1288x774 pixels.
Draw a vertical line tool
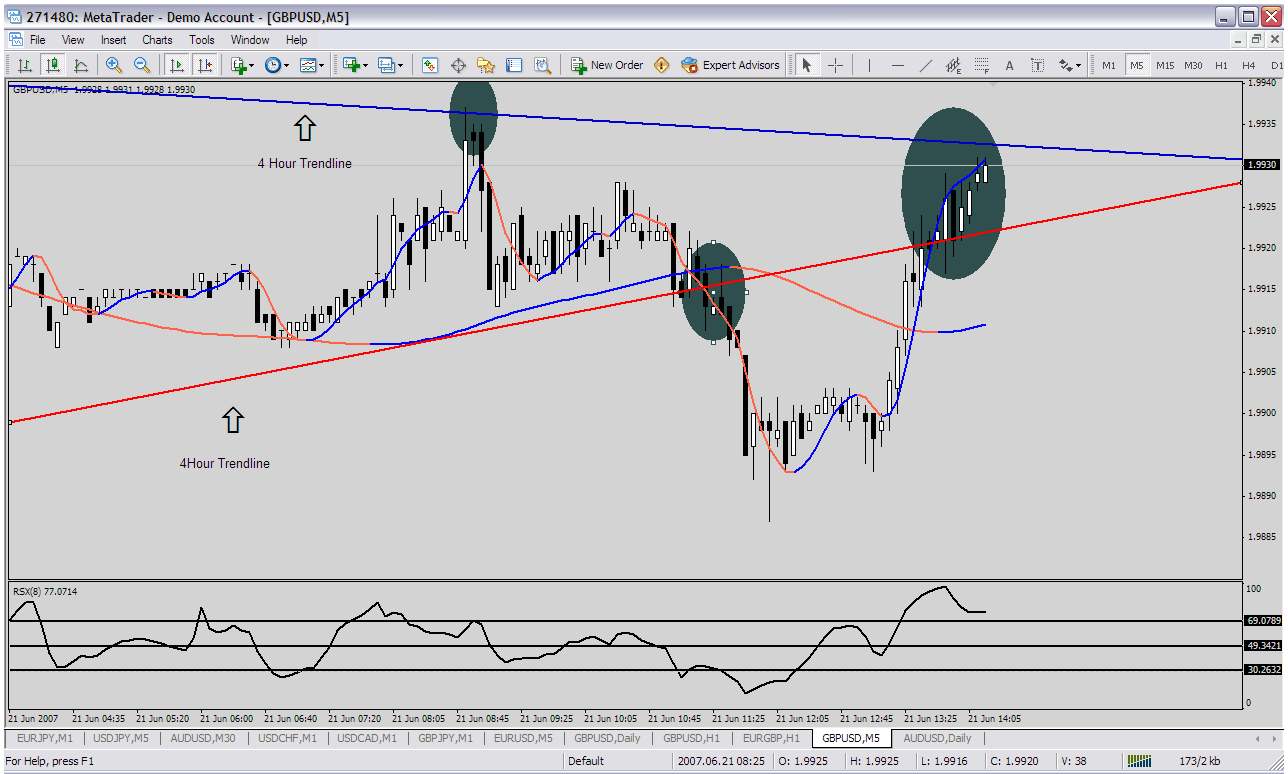tap(869, 65)
